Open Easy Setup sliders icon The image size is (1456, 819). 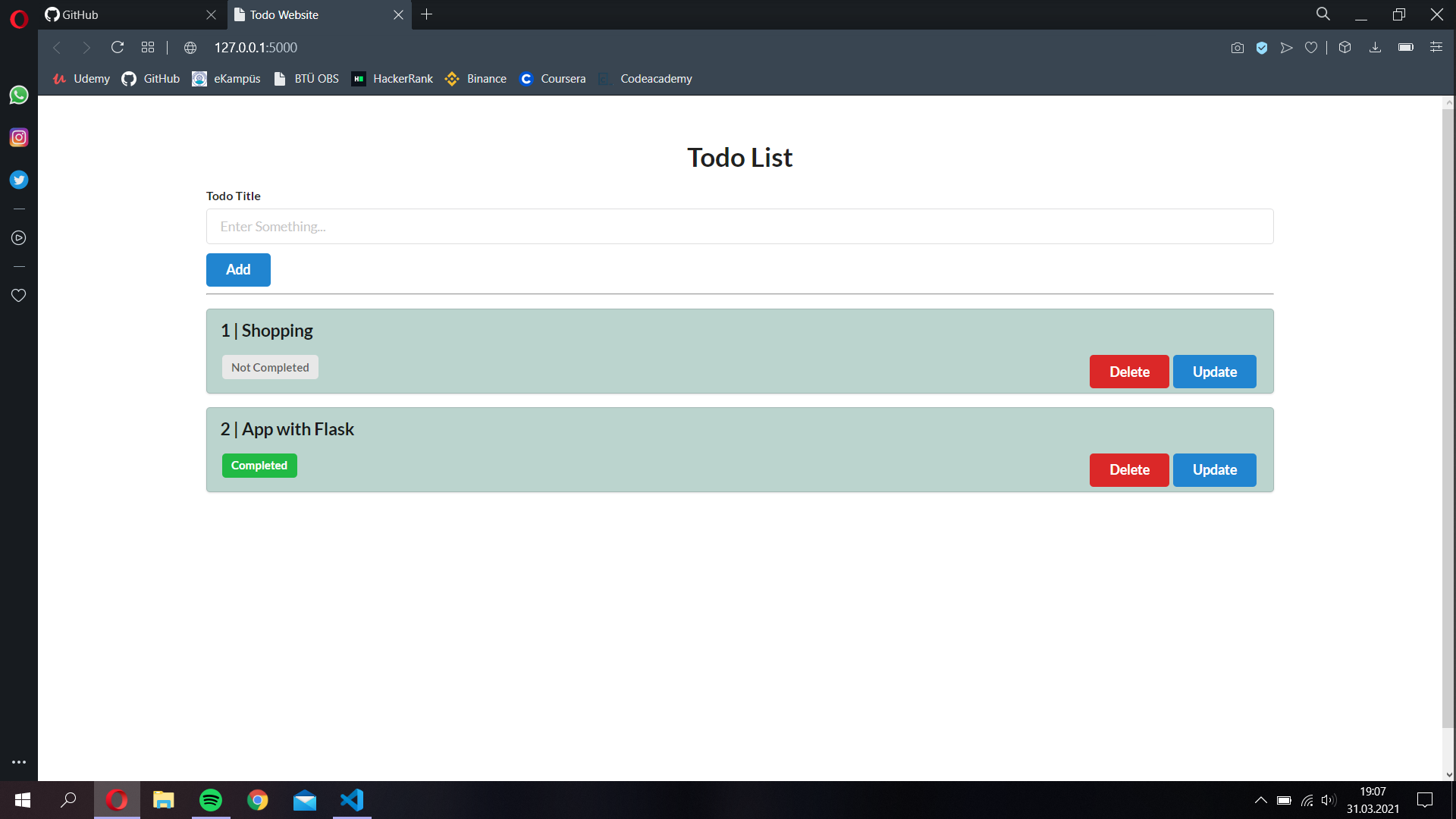tap(1436, 48)
